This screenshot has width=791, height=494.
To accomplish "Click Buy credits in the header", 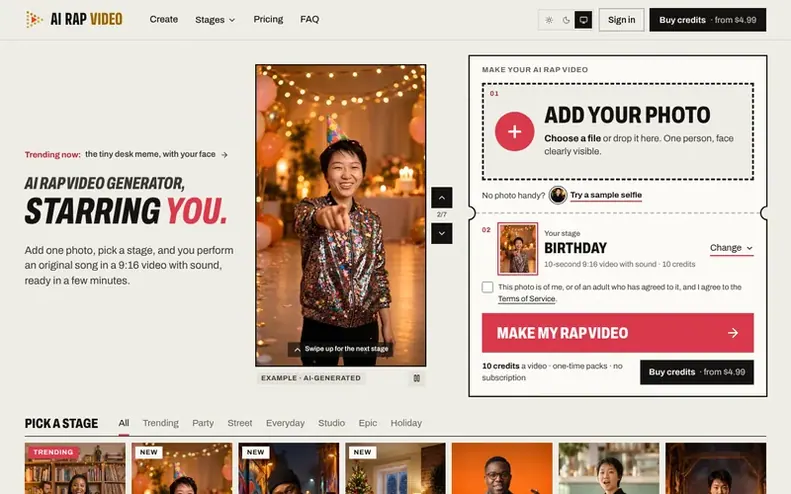I will click(708, 20).
